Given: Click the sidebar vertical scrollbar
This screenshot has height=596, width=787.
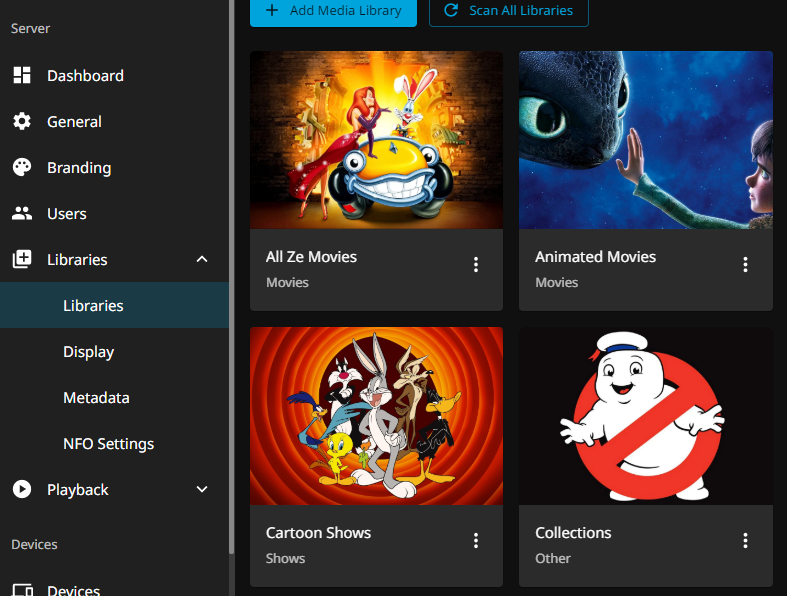Looking at the screenshot, I should point(232,300).
